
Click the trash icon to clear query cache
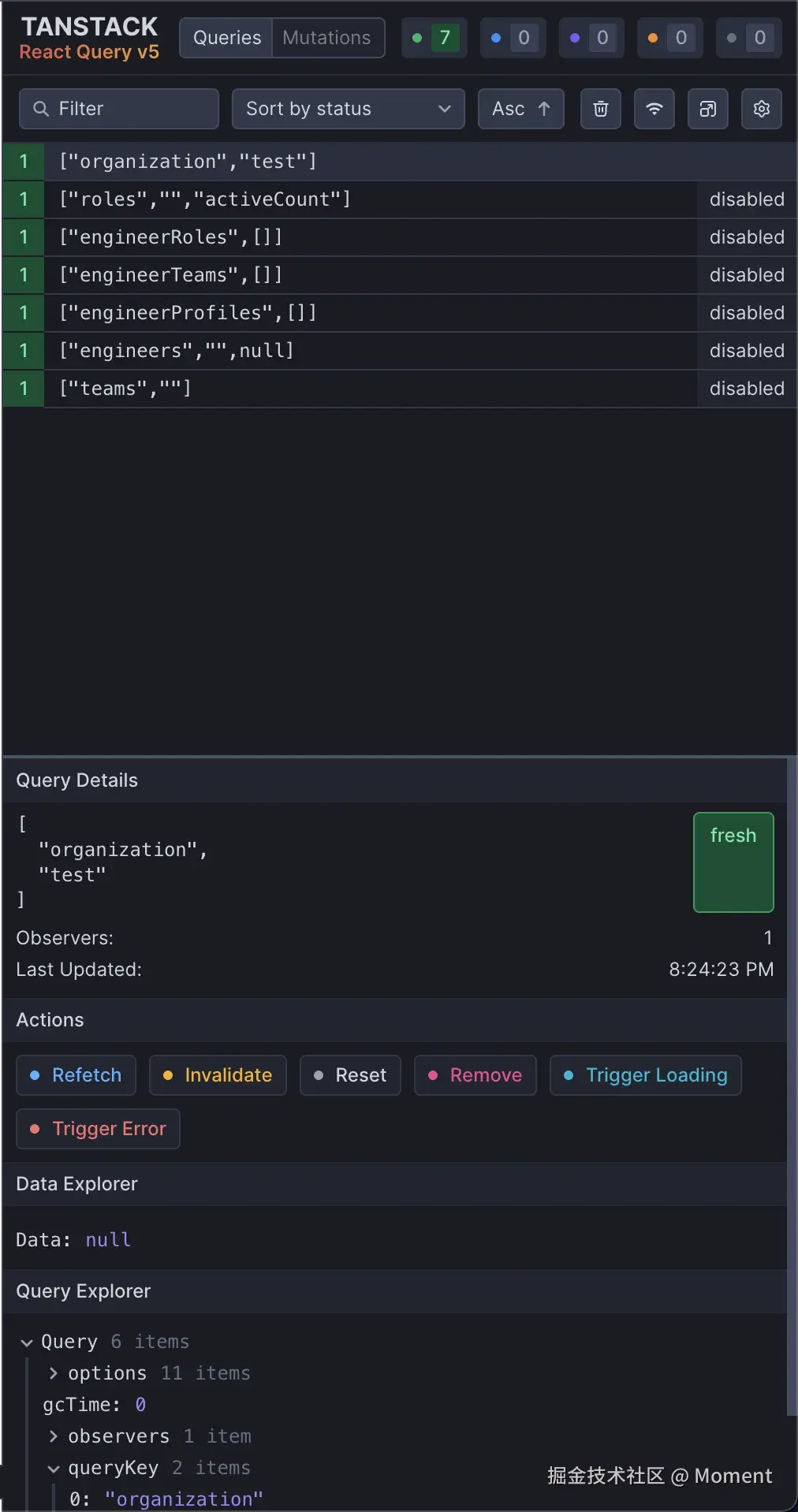tap(600, 109)
